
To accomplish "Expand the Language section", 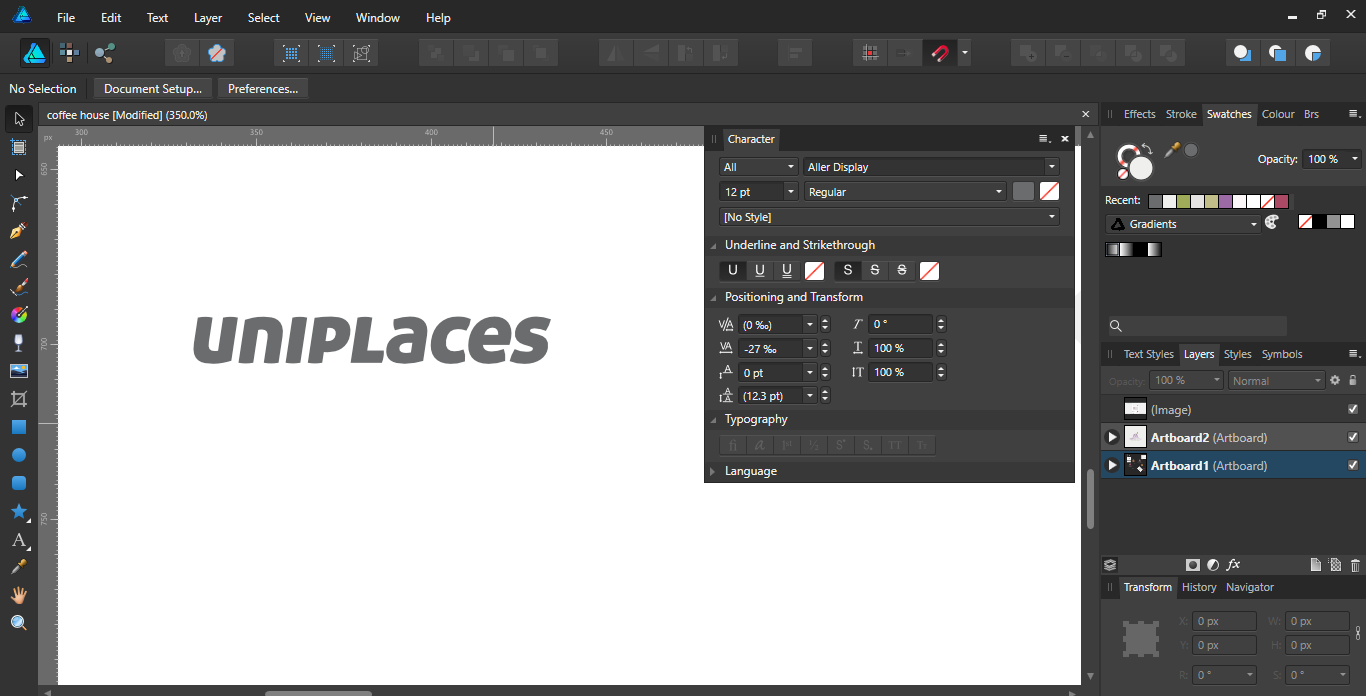I will [713, 471].
